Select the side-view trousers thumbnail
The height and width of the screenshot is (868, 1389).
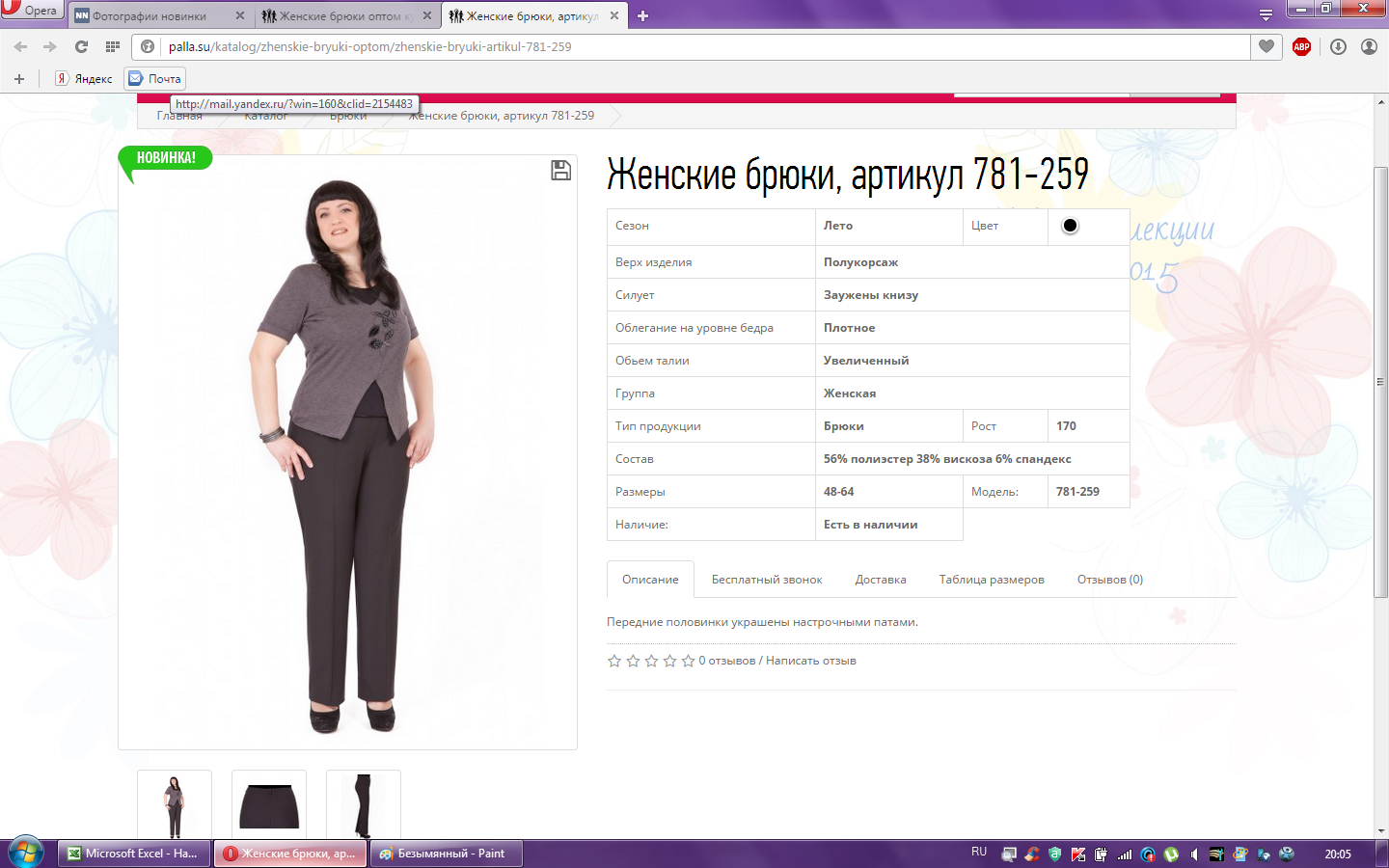pos(364,805)
